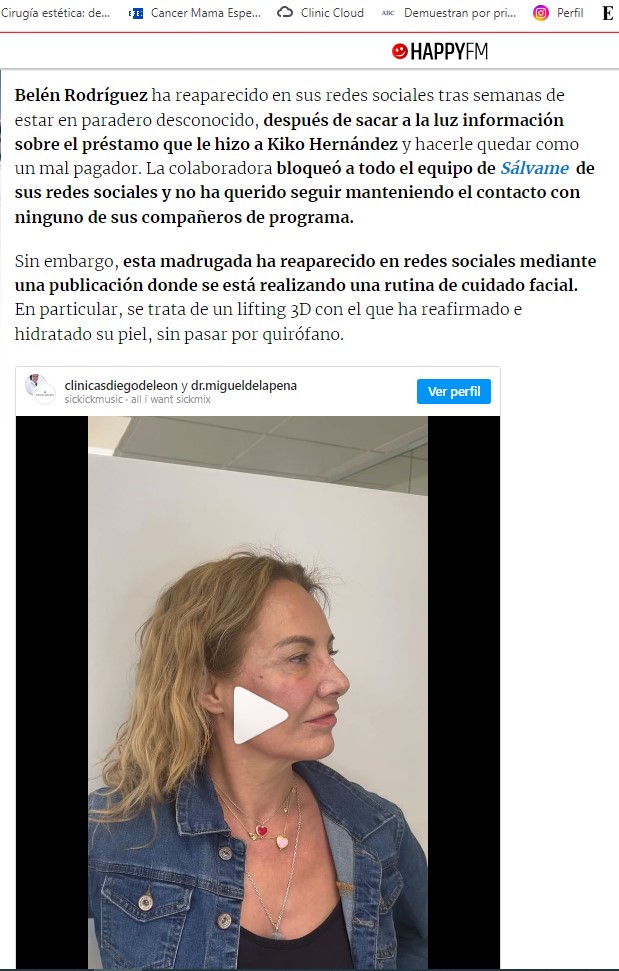619x971 pixels.
Task: Click the sickickmusic audio credit link
Action: pos(93,399)
